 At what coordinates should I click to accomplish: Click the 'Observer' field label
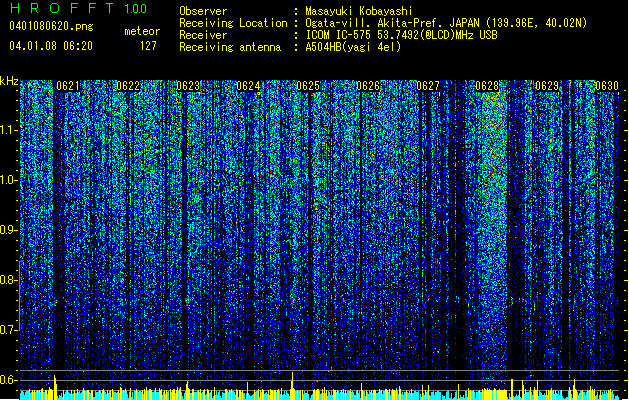(203, 11)
